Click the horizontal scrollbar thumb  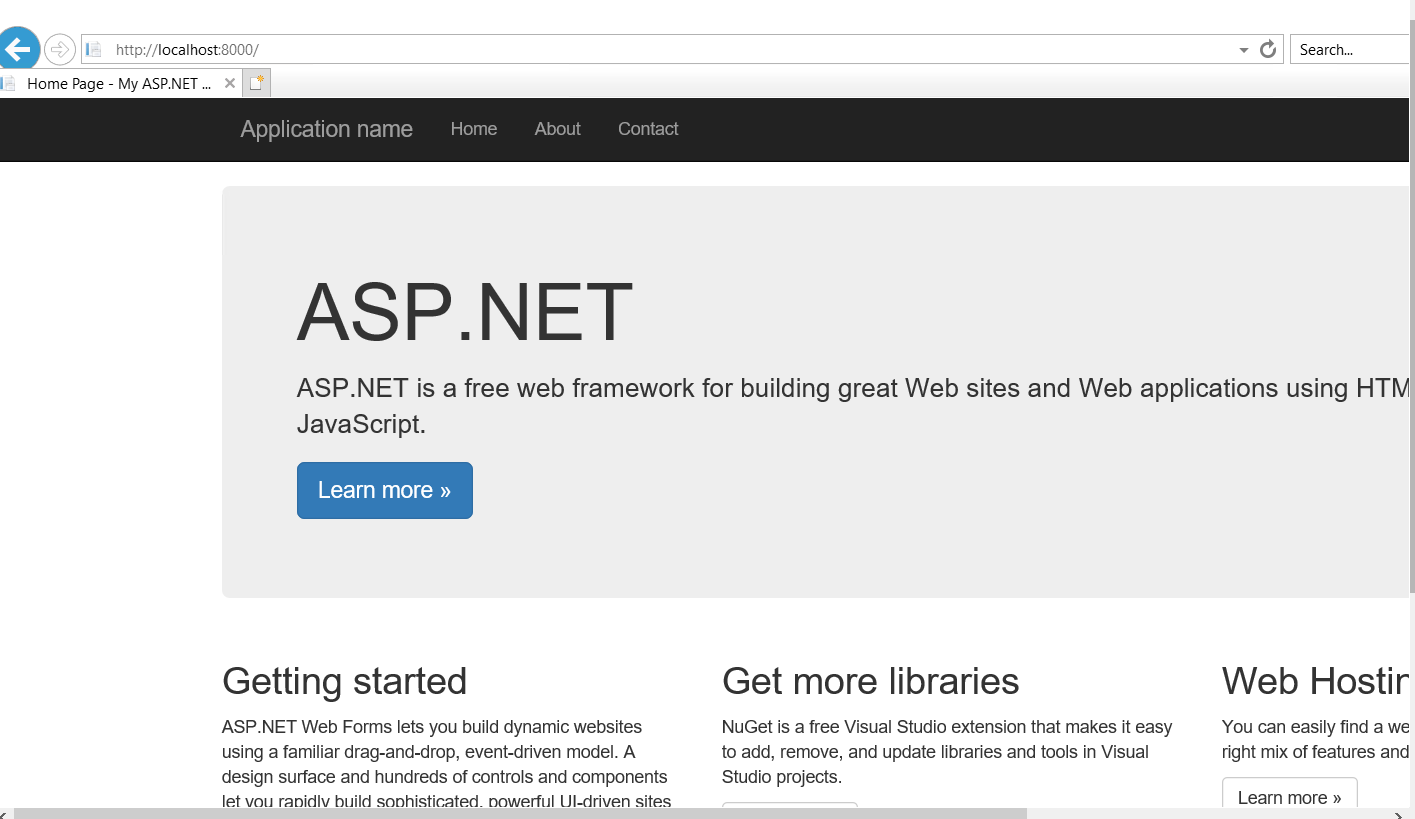pyautogui.click(x=520, y=814)
